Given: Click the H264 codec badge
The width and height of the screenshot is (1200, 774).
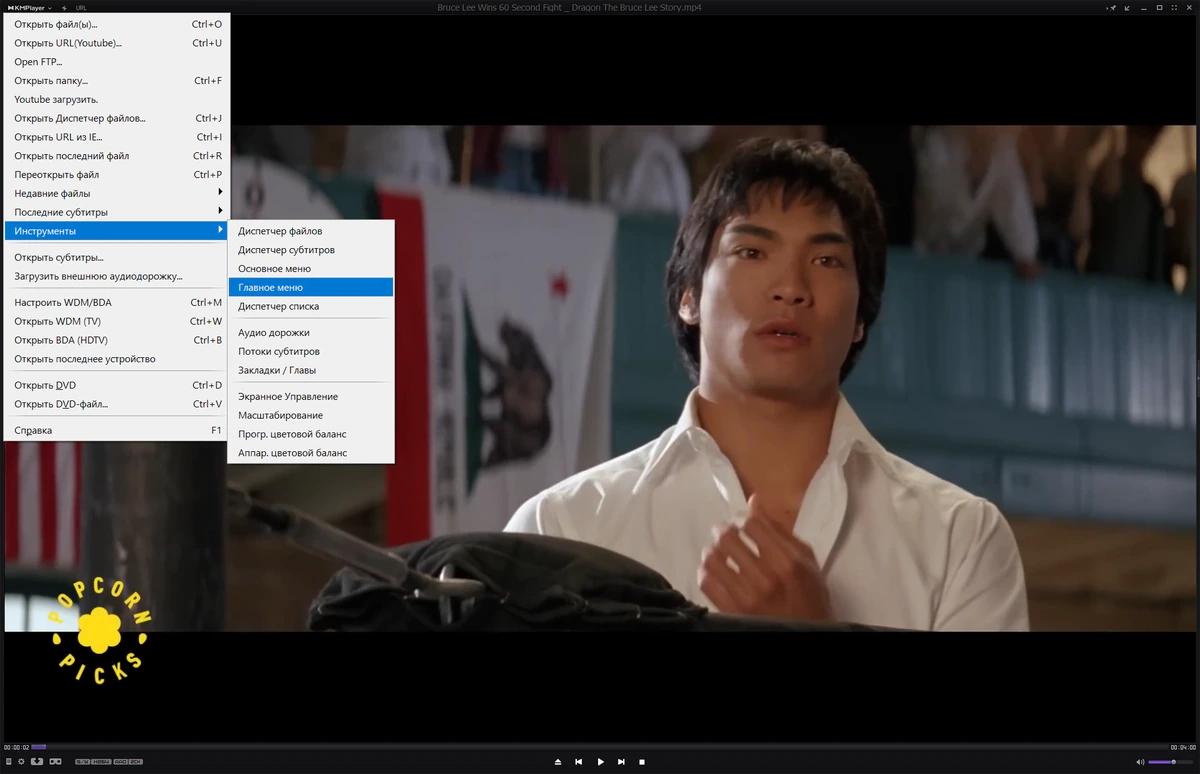Looking at the screenshot, I should tap(102, 762).
